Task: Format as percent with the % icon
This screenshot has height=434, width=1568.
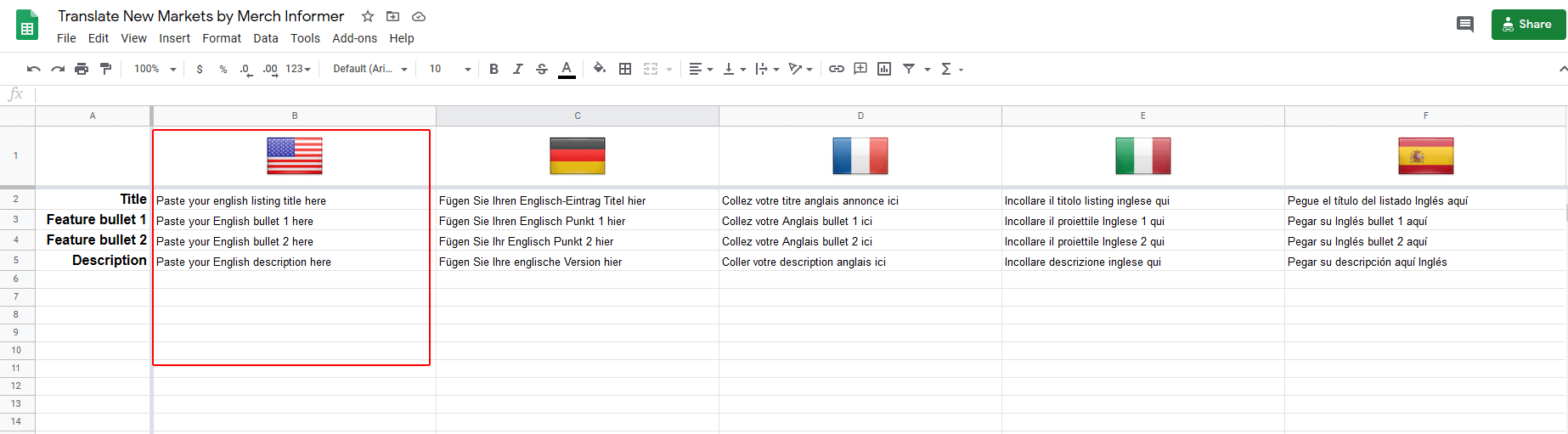Action: click(223, 69)
